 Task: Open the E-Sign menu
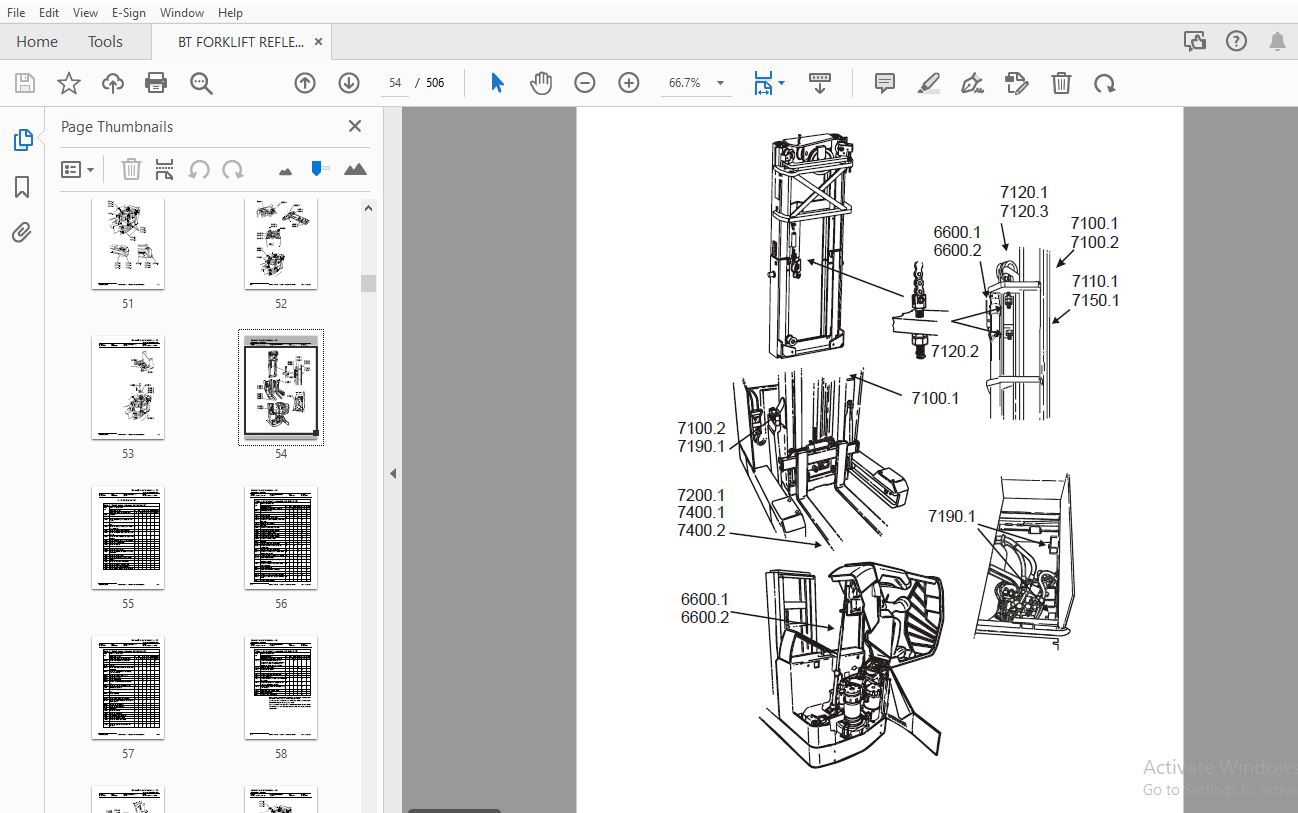[129, 13]
